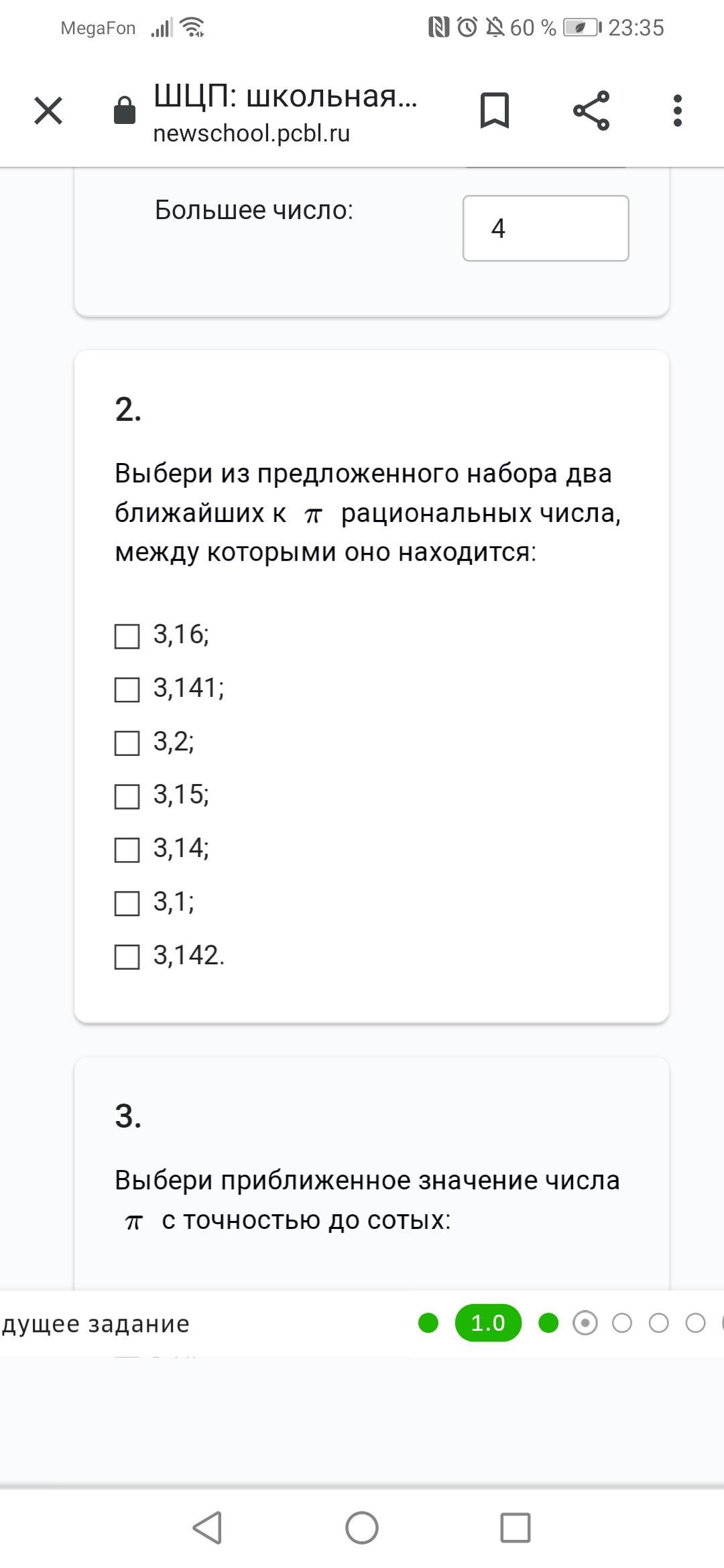Check the 3,1 answer option
The image size is (724, 1568).
(127, 903)
